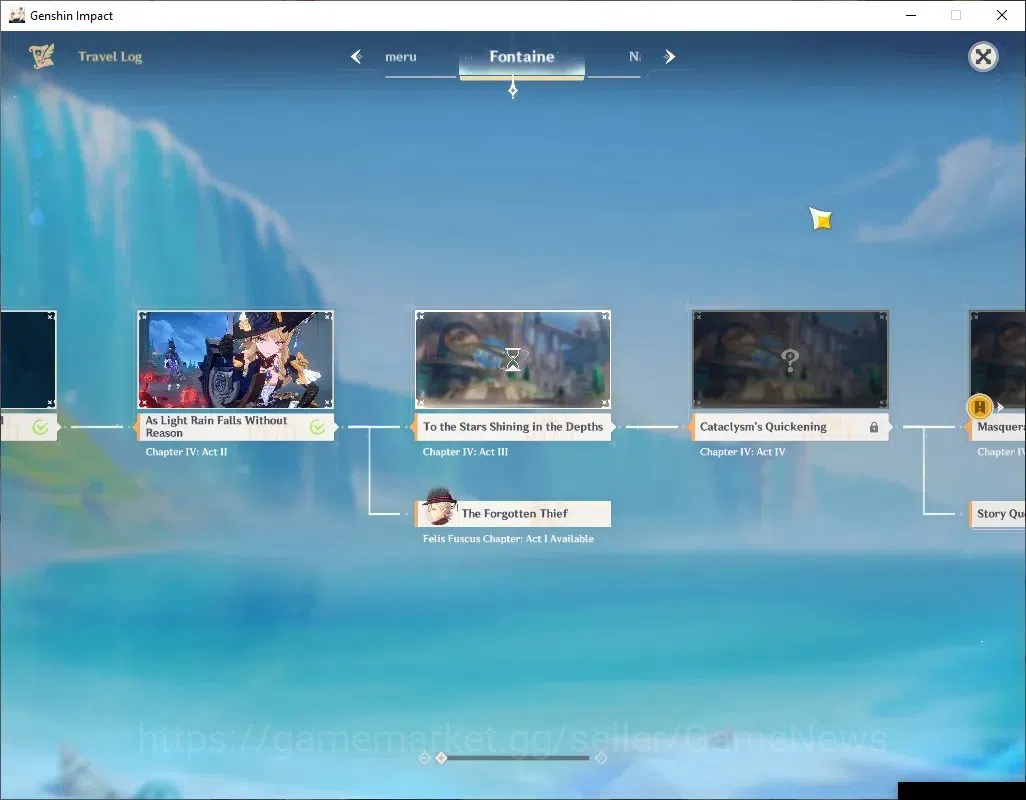This screenshot has height=800, width=1026.
Task: Close the Travel Log with round X button
Action: tap(983, 57)
